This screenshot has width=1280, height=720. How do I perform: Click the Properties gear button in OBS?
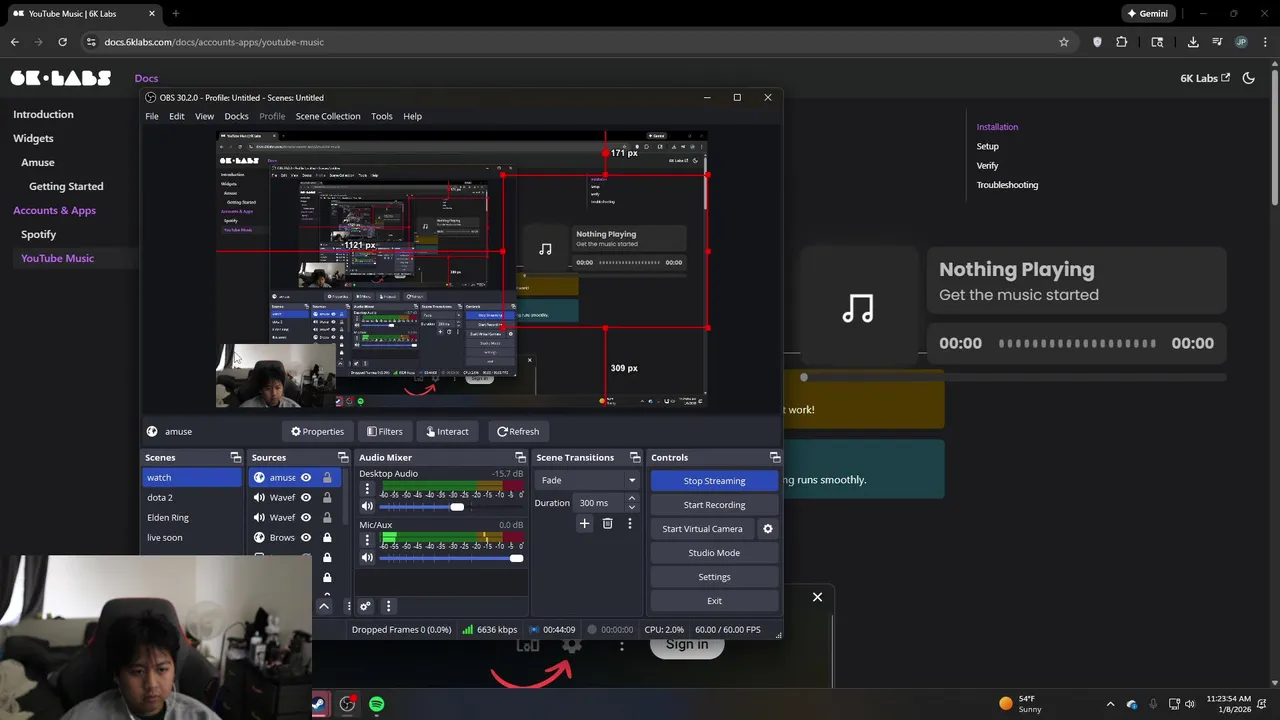pos(317,431)
